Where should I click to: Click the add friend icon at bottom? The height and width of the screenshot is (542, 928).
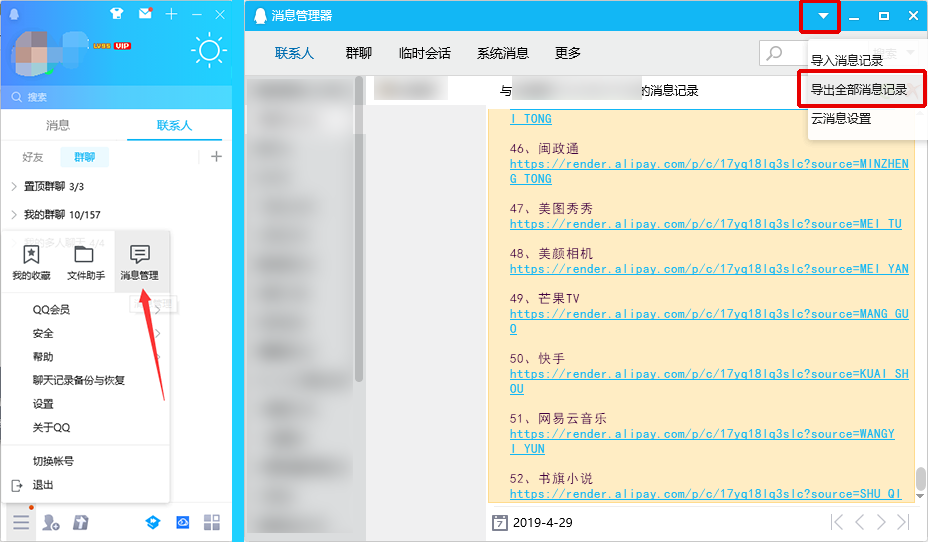(51, 522)
